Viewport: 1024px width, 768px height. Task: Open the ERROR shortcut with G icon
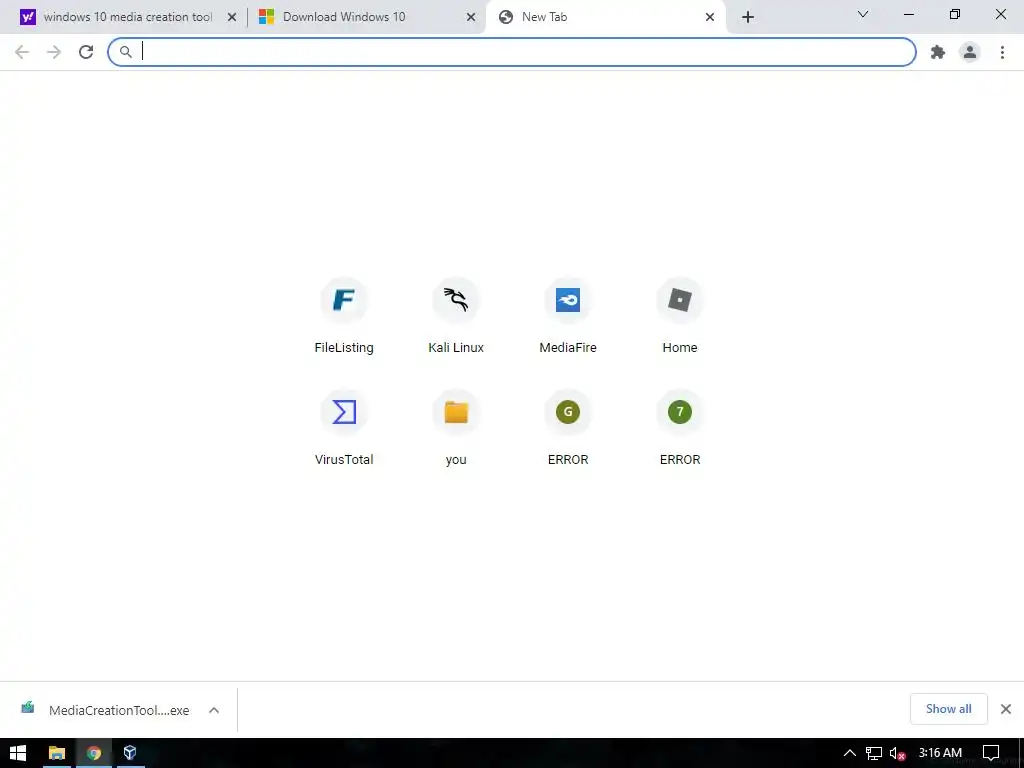[x=568, y=428]
